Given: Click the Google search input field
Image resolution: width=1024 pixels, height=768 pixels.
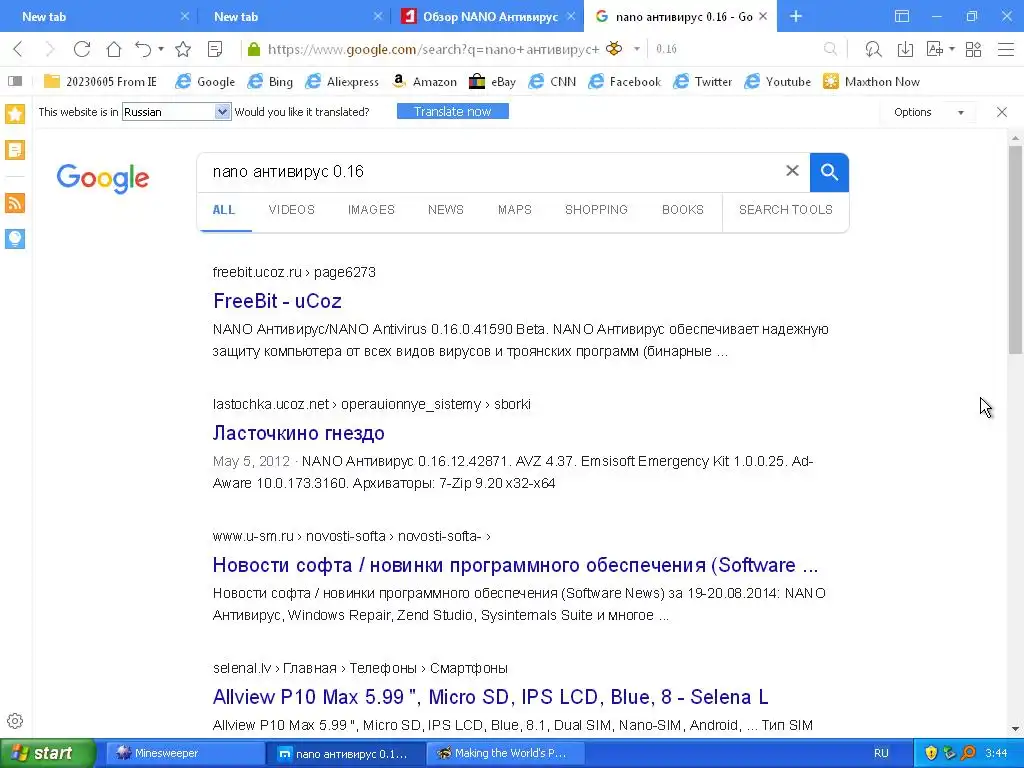Looking at the screenshot, I should tap(493, 172).
